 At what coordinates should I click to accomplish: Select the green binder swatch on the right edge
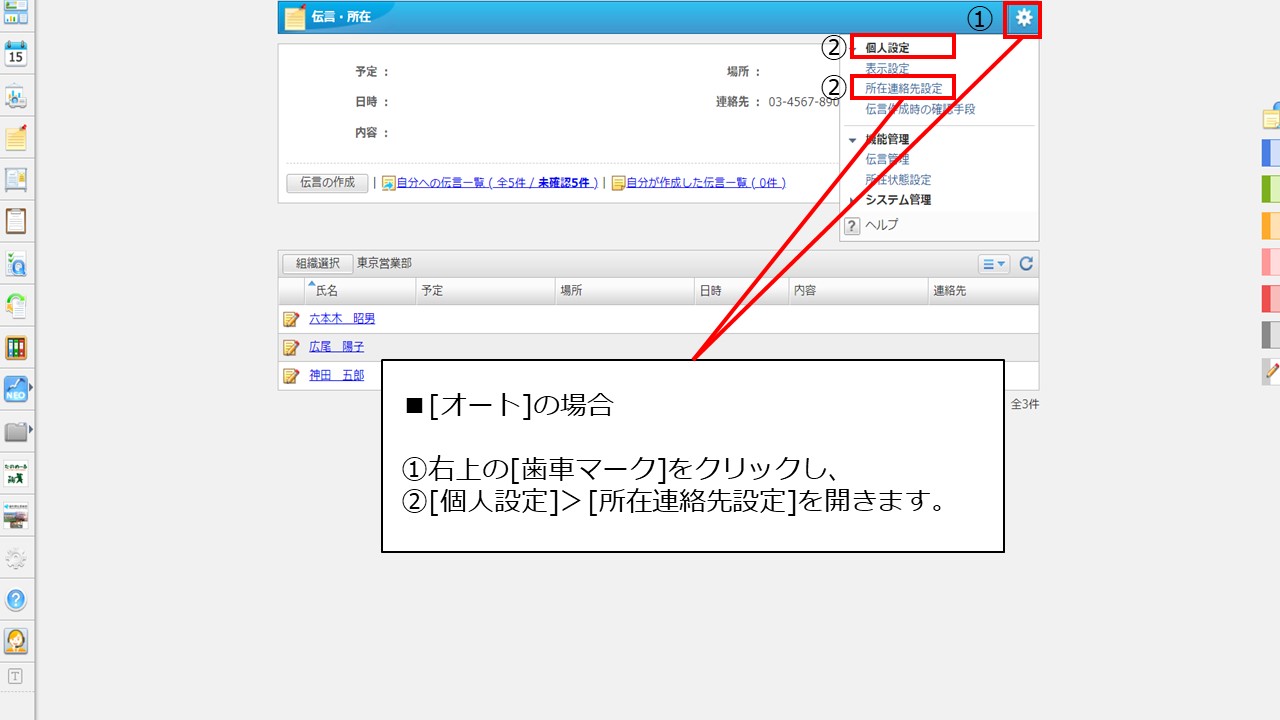coord(1270,187)
